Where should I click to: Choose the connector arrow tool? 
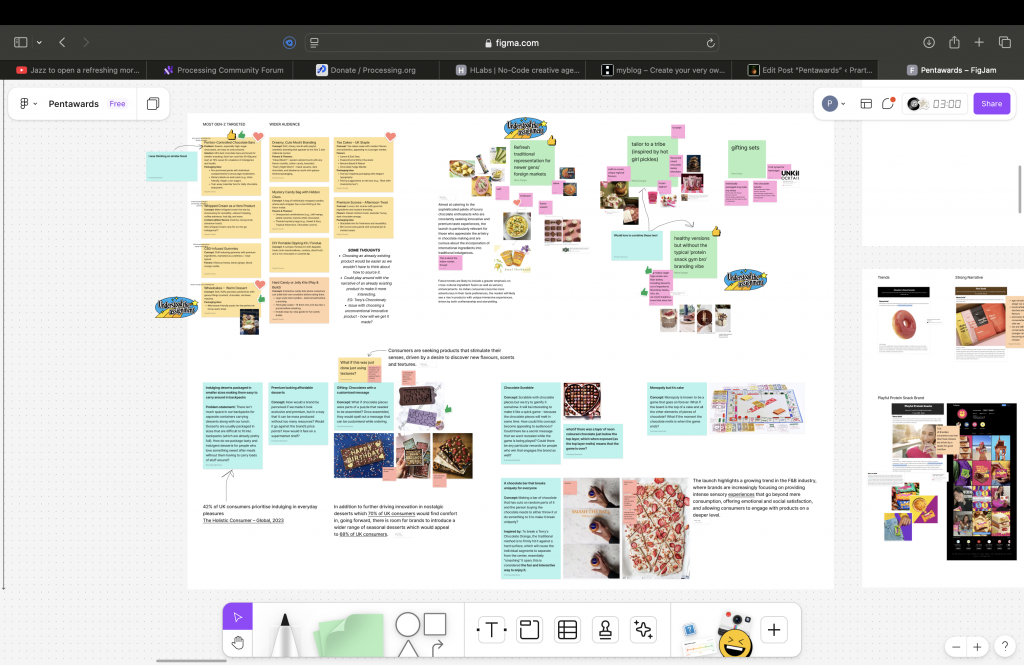(x=438, y=647)
